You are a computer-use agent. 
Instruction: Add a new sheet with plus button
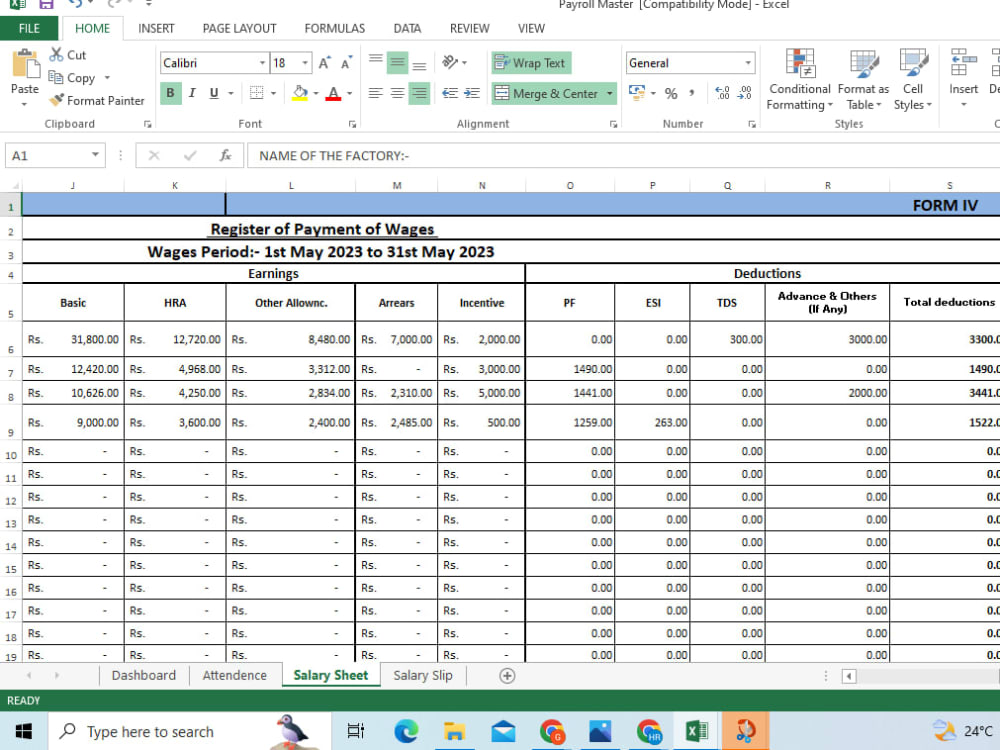pos(507,676)
